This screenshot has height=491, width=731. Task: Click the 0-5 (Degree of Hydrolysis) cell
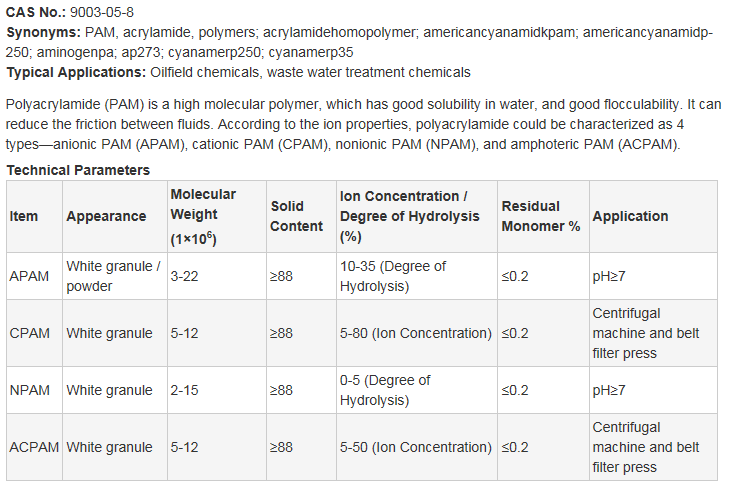[x=417, y=390]
